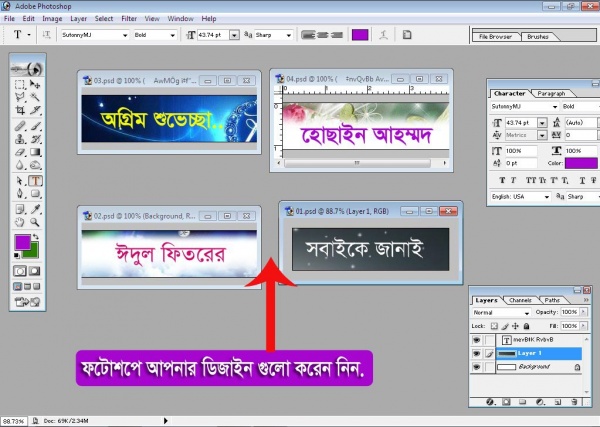Viewport: 600px width, 427px height.
Task: Select the Rectangle shape tool
Action: [x=35, y=194]
